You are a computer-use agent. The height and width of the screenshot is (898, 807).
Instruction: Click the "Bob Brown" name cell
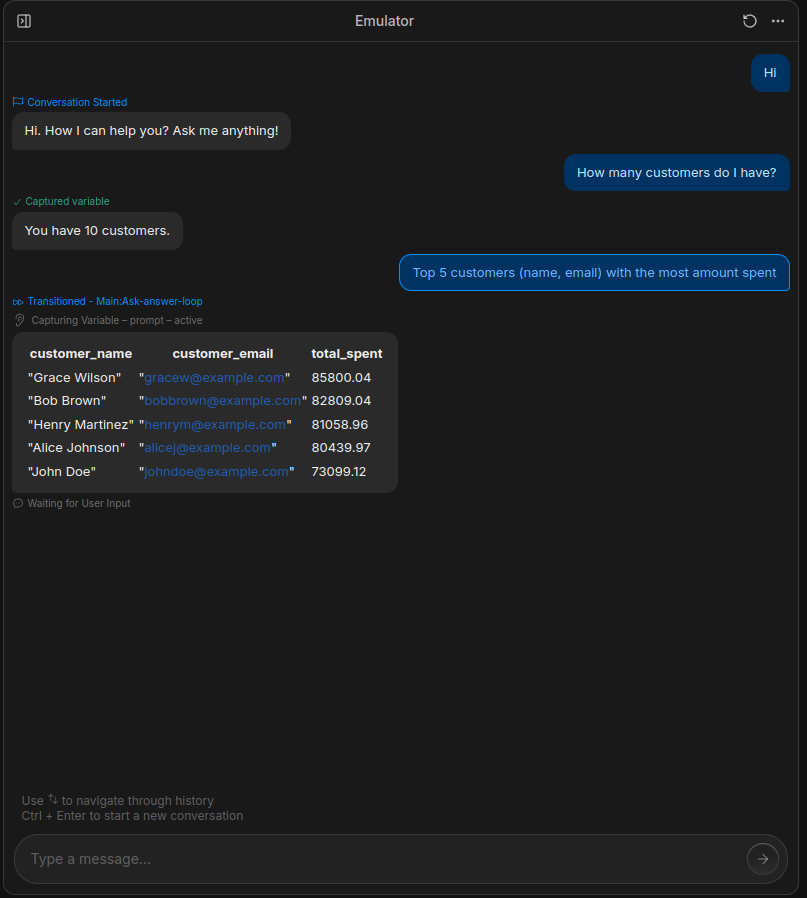pyautogui.click(x=67, y=400)
